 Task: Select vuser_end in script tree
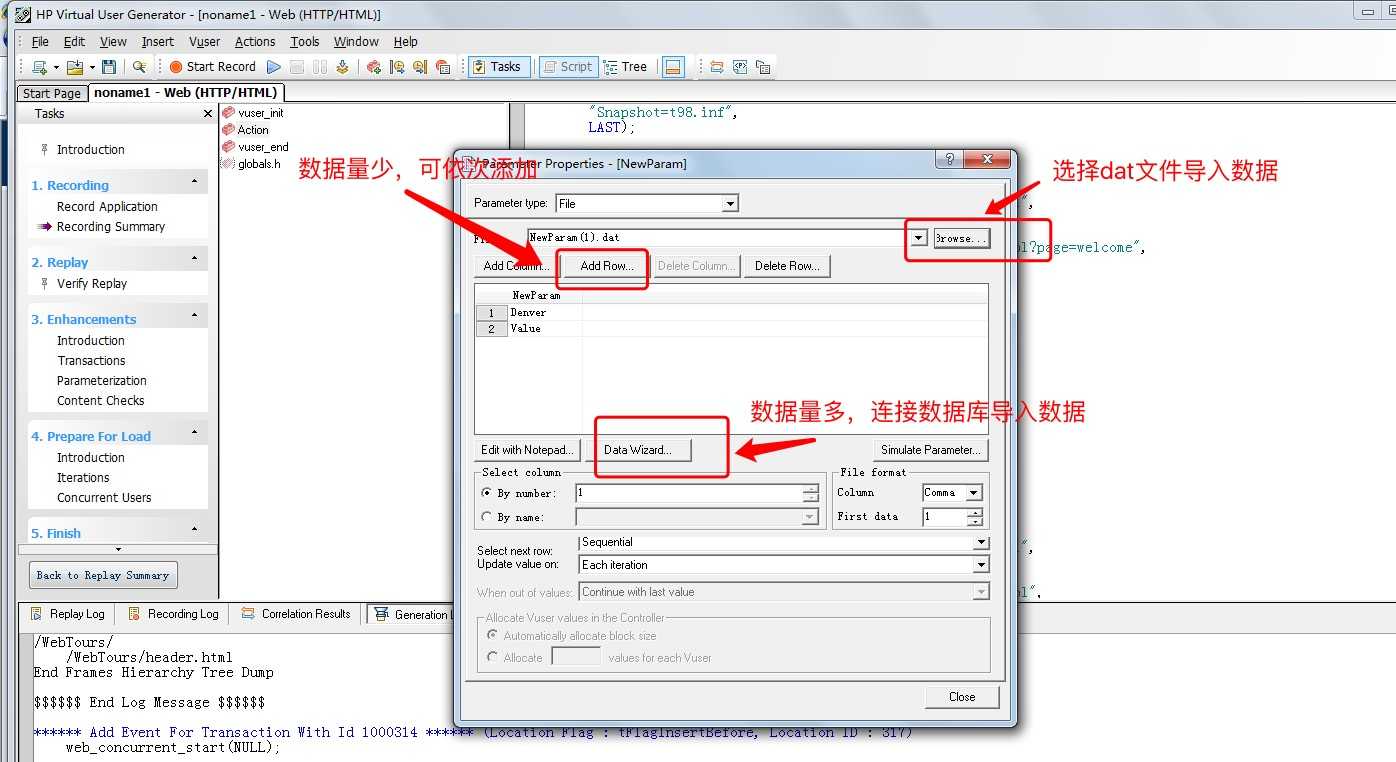click(x=263, y=147)
